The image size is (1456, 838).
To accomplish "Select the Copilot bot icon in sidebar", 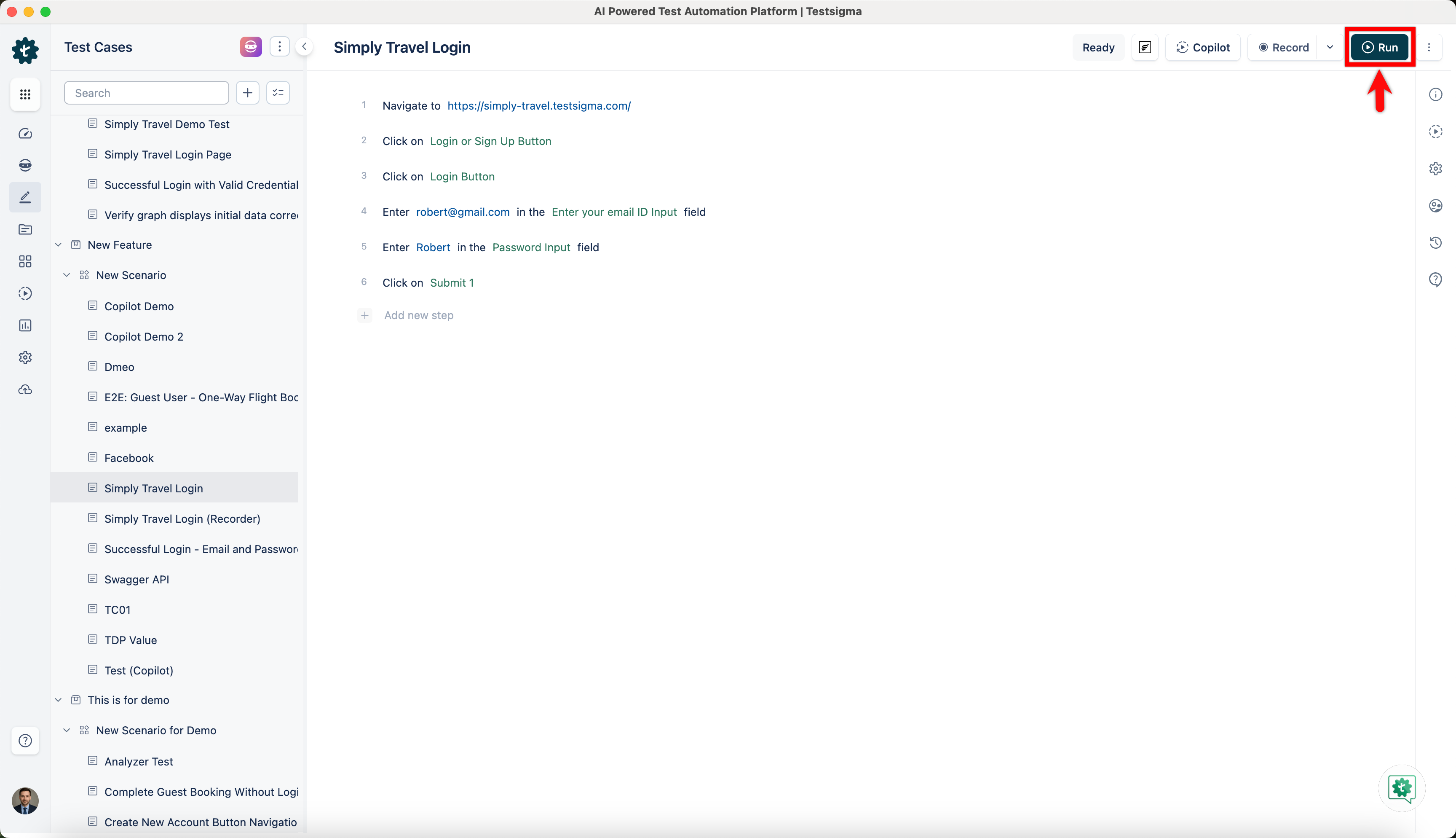I will pyautogui.click(x=25, y=164).
